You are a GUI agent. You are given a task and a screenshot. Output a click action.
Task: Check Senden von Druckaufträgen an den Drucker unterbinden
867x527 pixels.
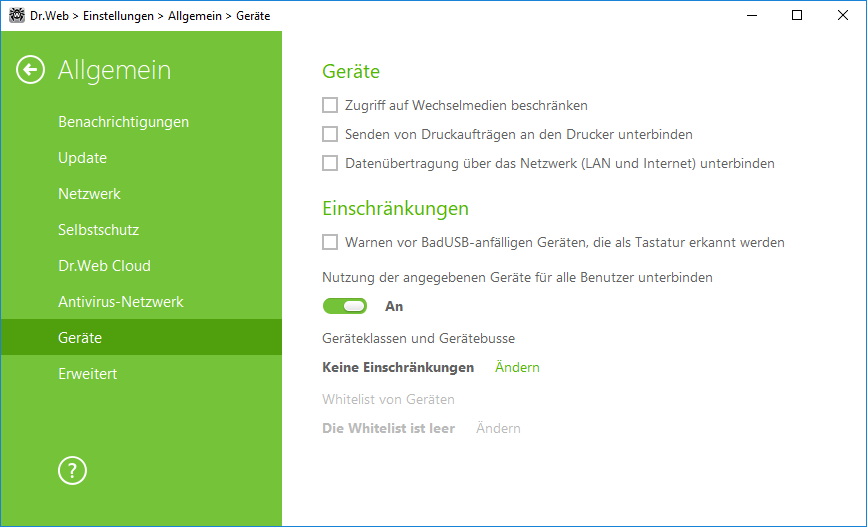pyautogui.click(x=330, y=134)
